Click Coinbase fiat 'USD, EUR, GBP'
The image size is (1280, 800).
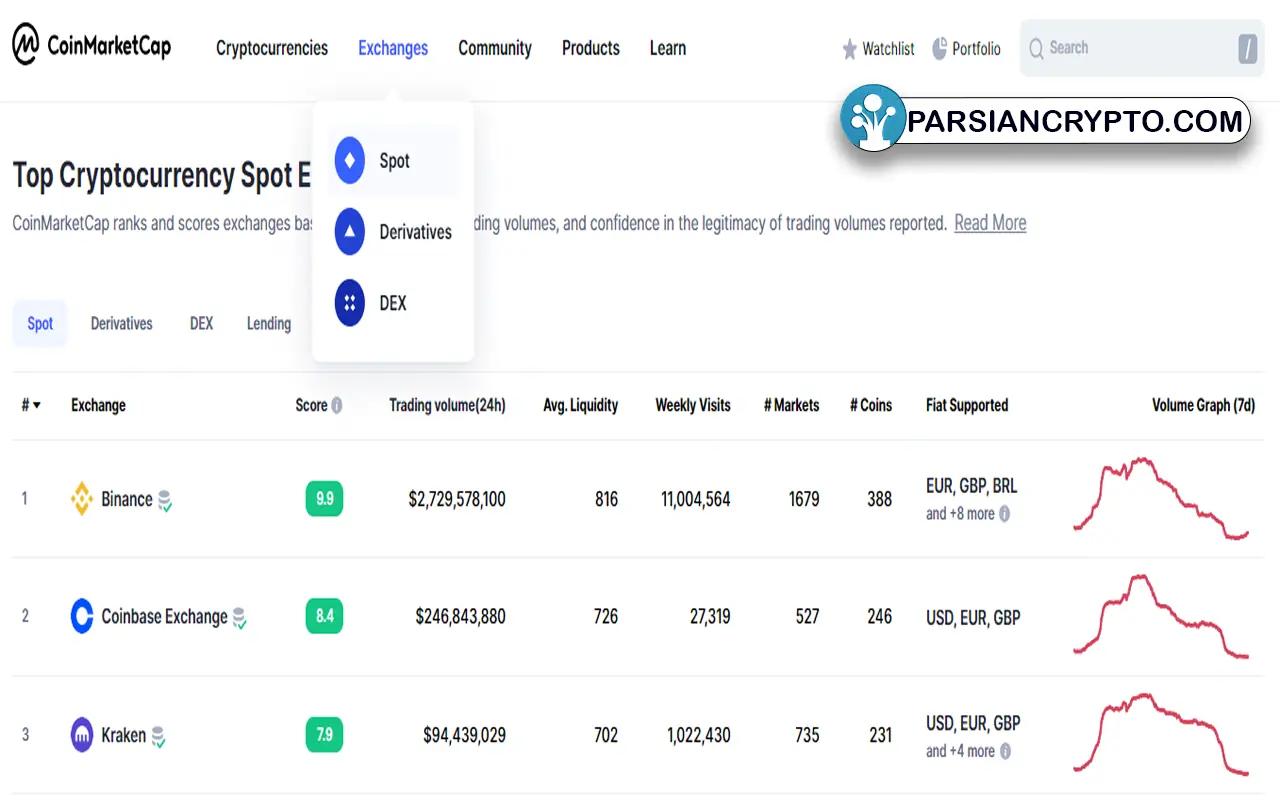[x=973, y=618]
